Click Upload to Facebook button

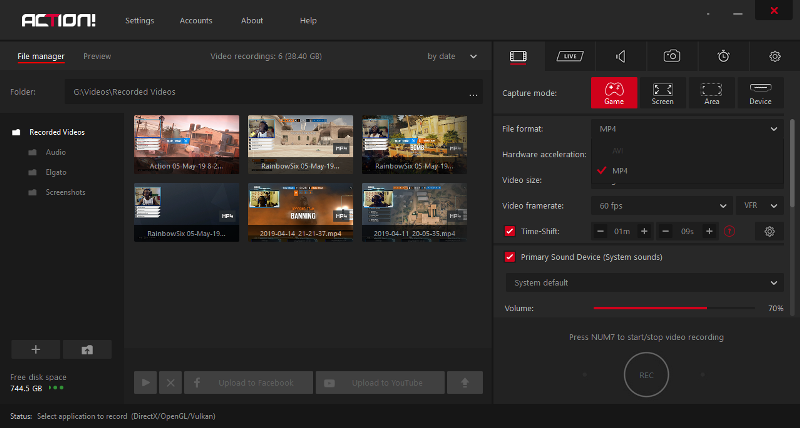(248, 383)
